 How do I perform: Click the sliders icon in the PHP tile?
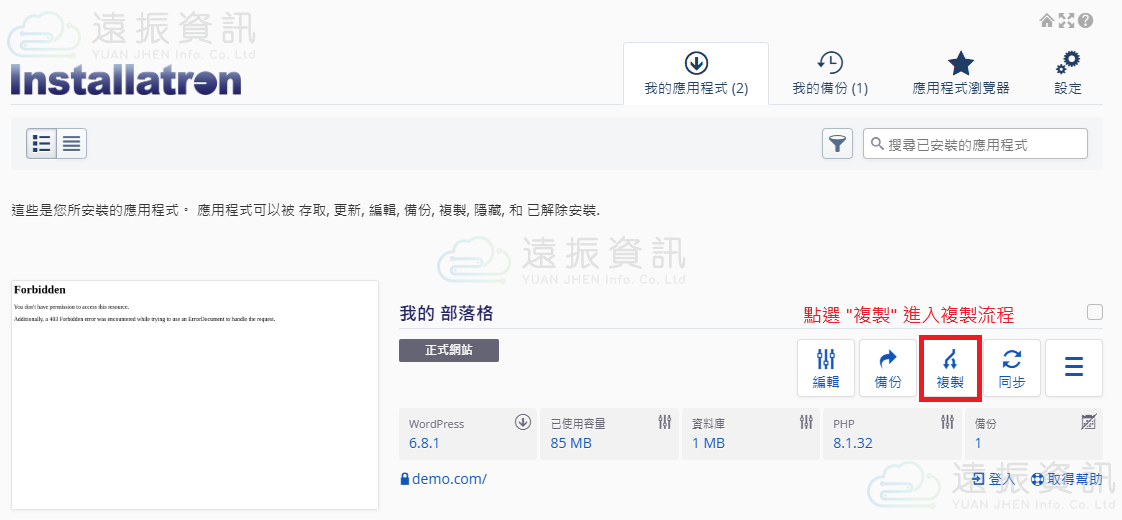click(x=948, y=422)
